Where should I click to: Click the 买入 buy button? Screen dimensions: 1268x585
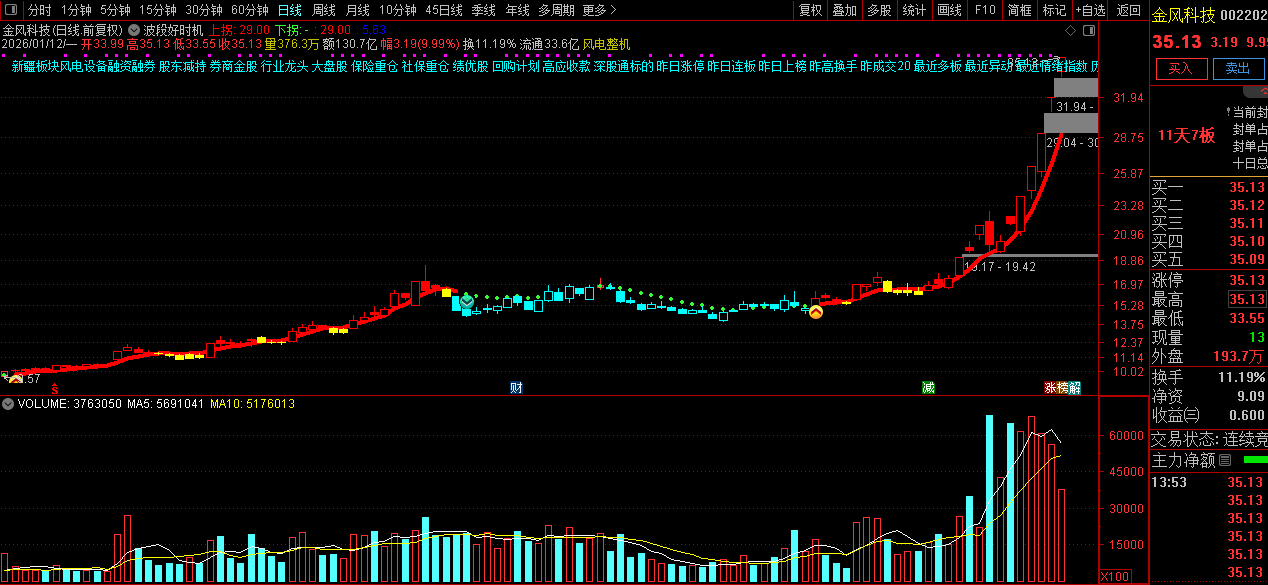click(1181, 68)
